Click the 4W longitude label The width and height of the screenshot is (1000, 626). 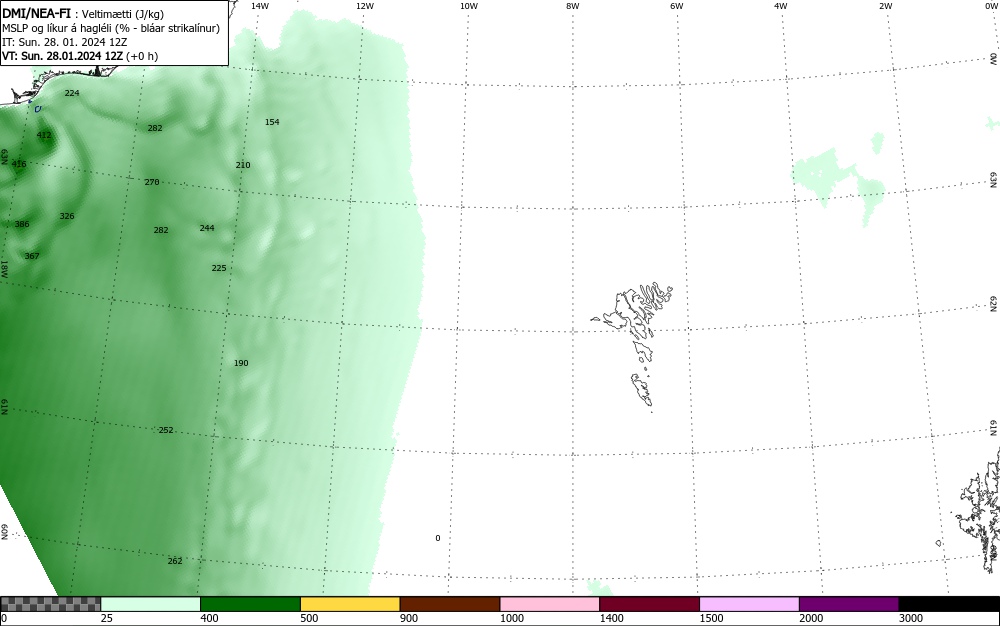pyautogui.click(x=781, y=6)
